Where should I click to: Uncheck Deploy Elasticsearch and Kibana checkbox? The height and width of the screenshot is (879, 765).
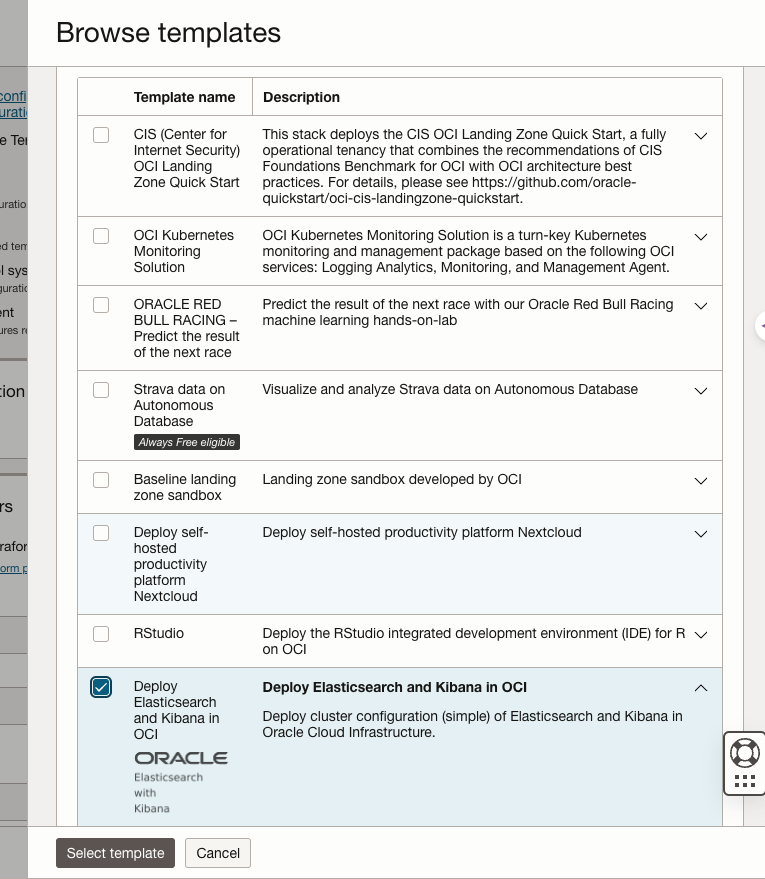coord(101,687)
